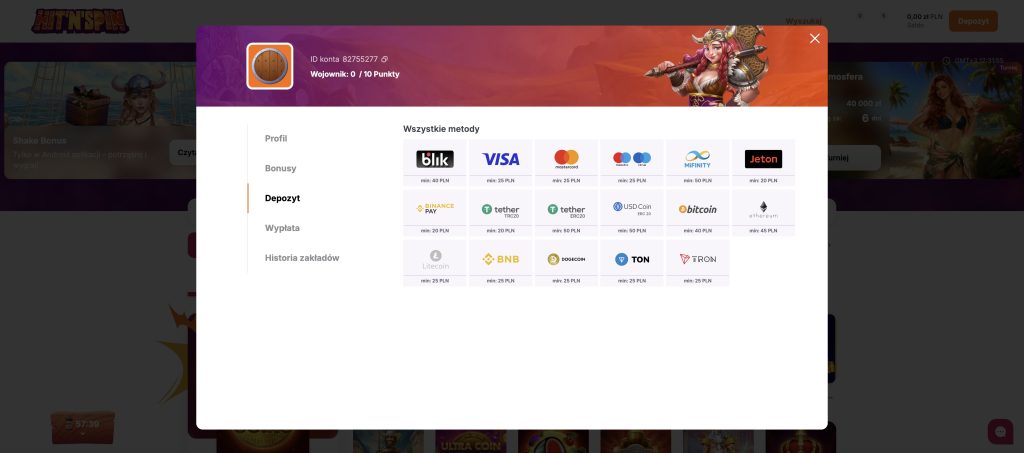1024x453 pixels.
Task: Choose BNB payment method
Action: pyautogui.click(x=500, y=263)
